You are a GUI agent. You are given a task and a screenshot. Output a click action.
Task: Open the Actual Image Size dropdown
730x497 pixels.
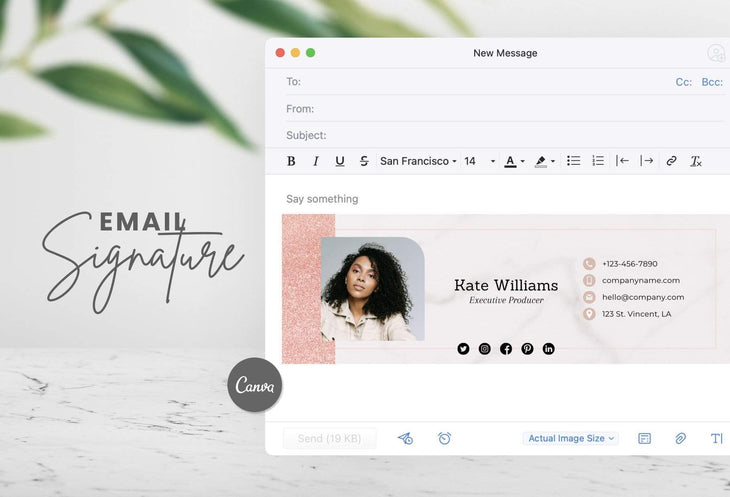coord(571,438)
